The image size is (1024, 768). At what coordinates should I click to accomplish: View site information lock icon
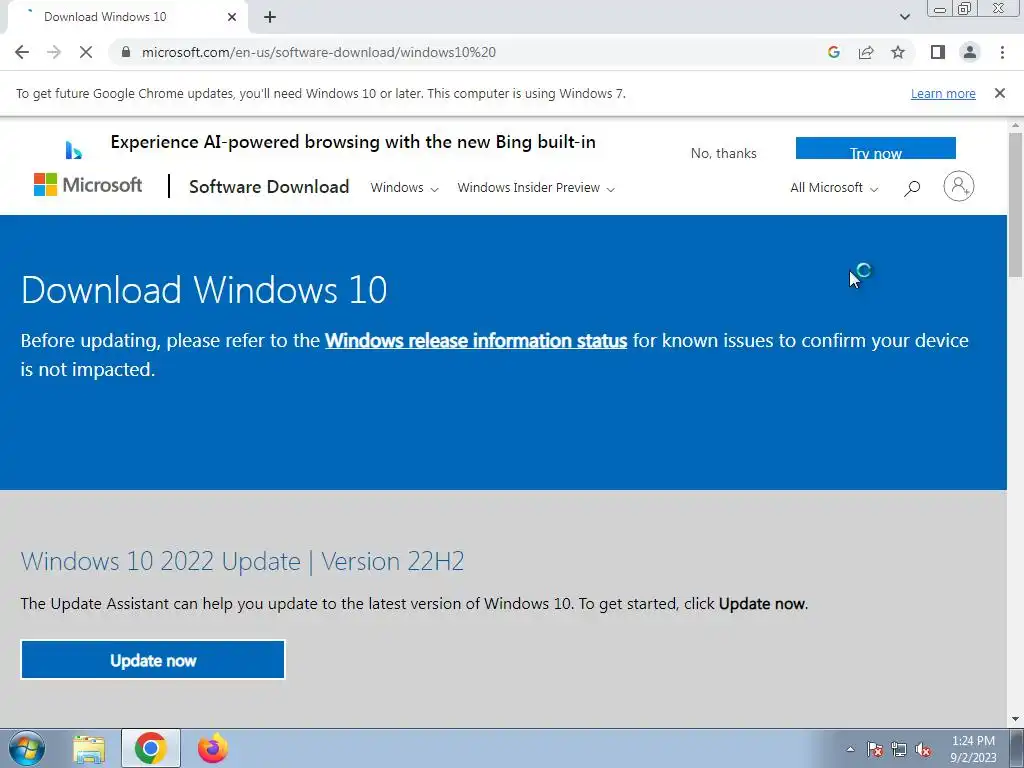(126, 52)
